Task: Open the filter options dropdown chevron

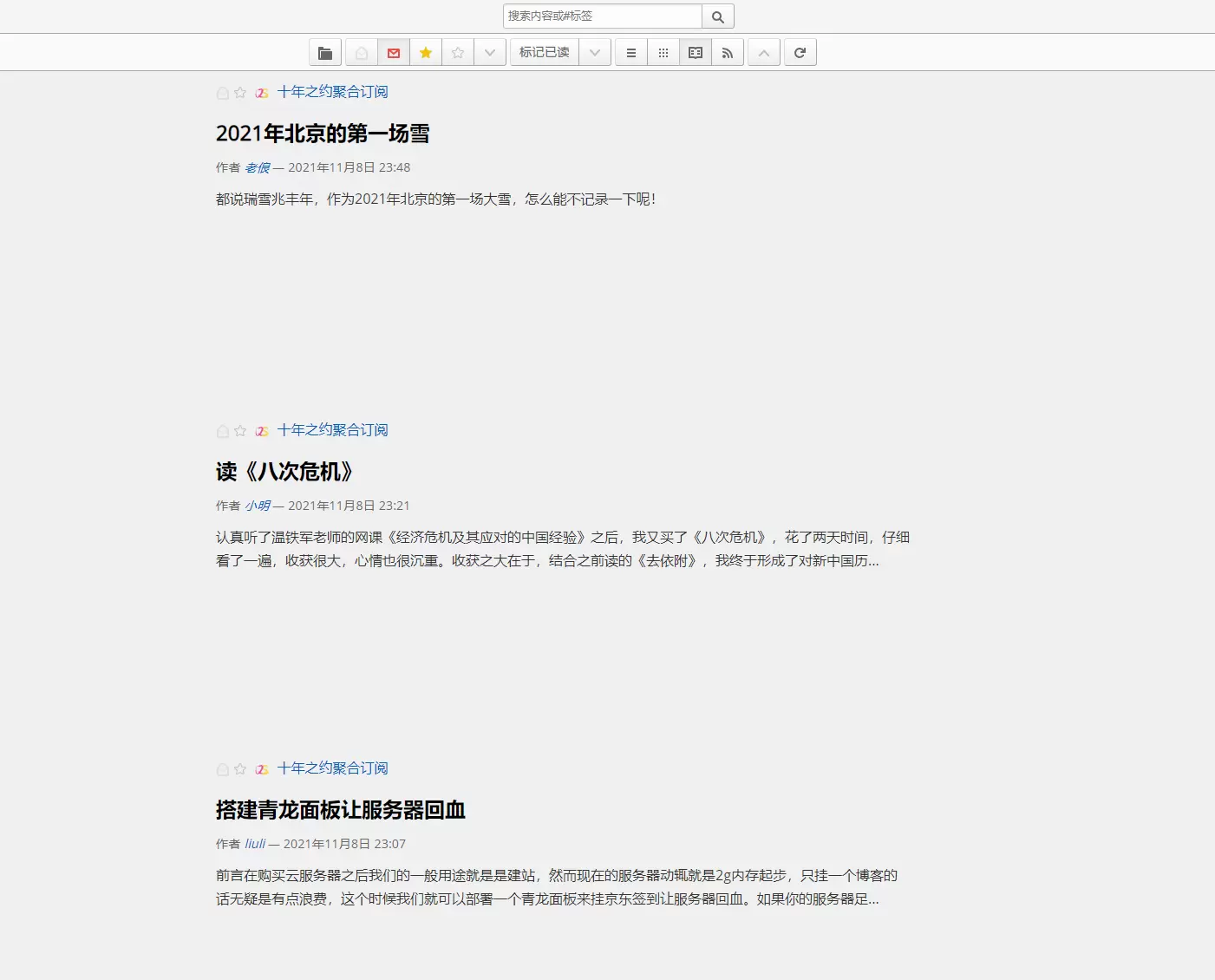Action: pyautogui.click(x=490, y=53)
